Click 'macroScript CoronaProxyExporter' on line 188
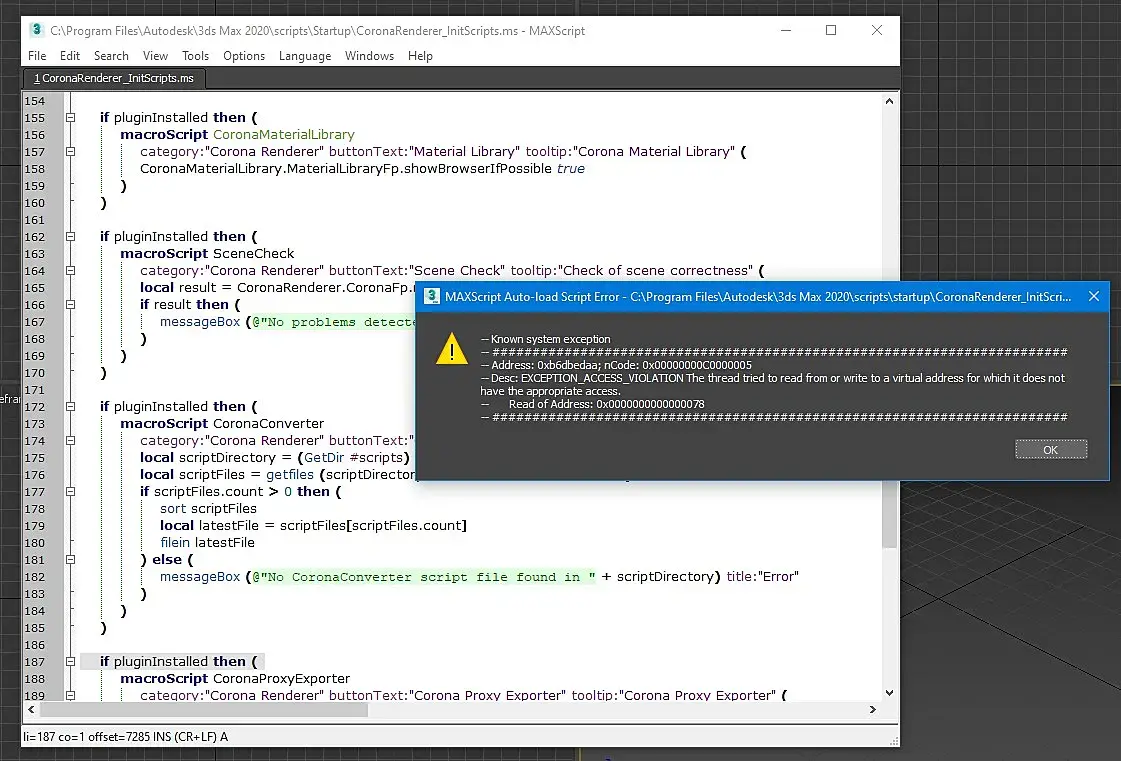Image resolution: width=1121 pixels, height=761 pixels. tap(235, 679)
